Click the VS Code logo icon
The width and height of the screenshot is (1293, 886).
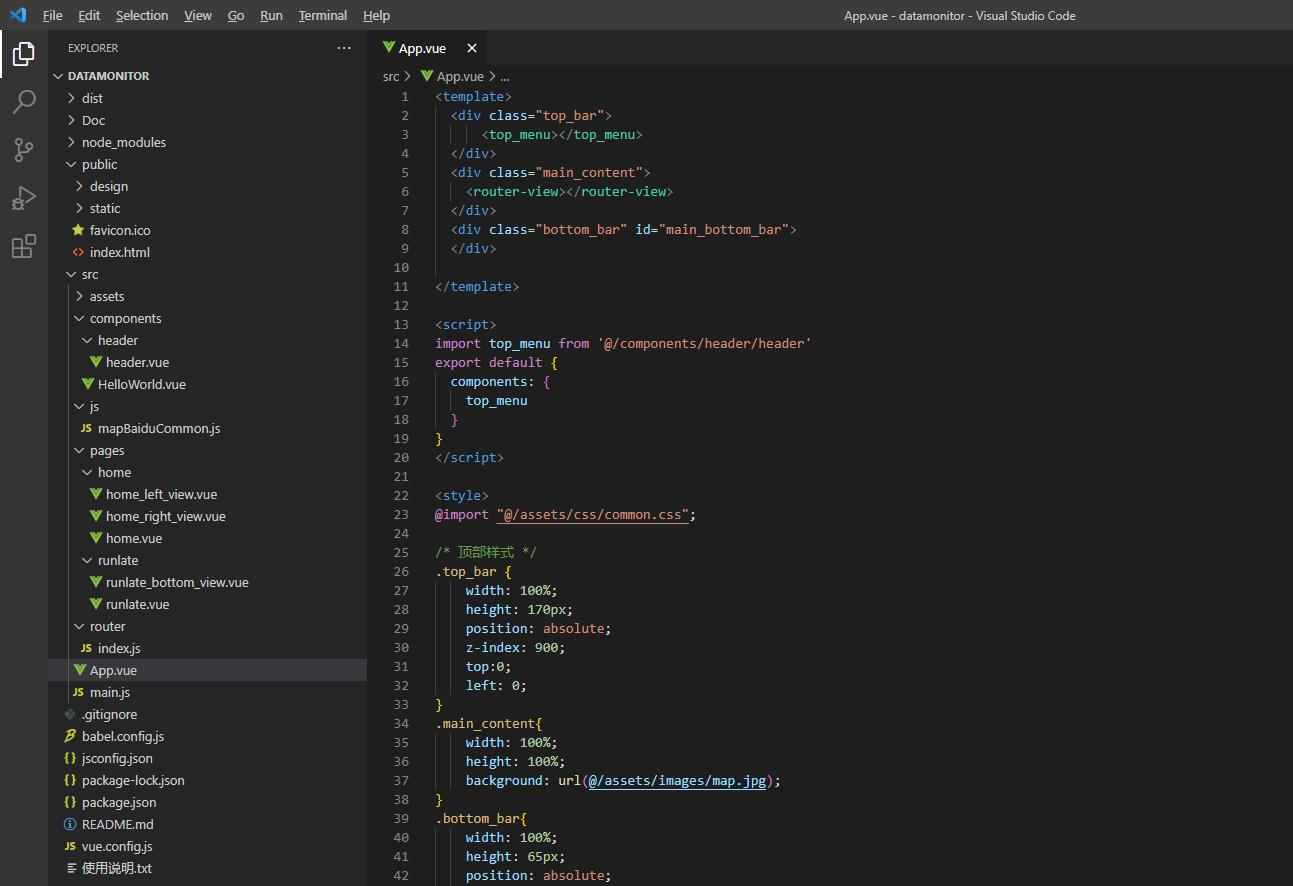[x=18, y=15]
